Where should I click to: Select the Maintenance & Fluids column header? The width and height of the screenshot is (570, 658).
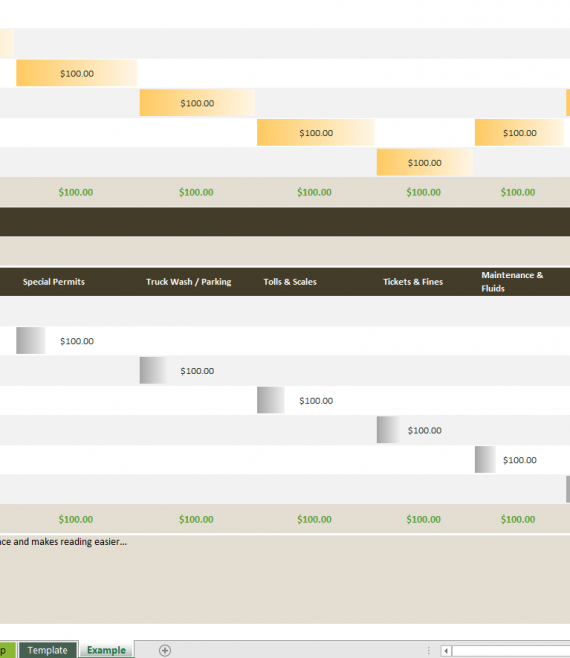click(512, 282)
